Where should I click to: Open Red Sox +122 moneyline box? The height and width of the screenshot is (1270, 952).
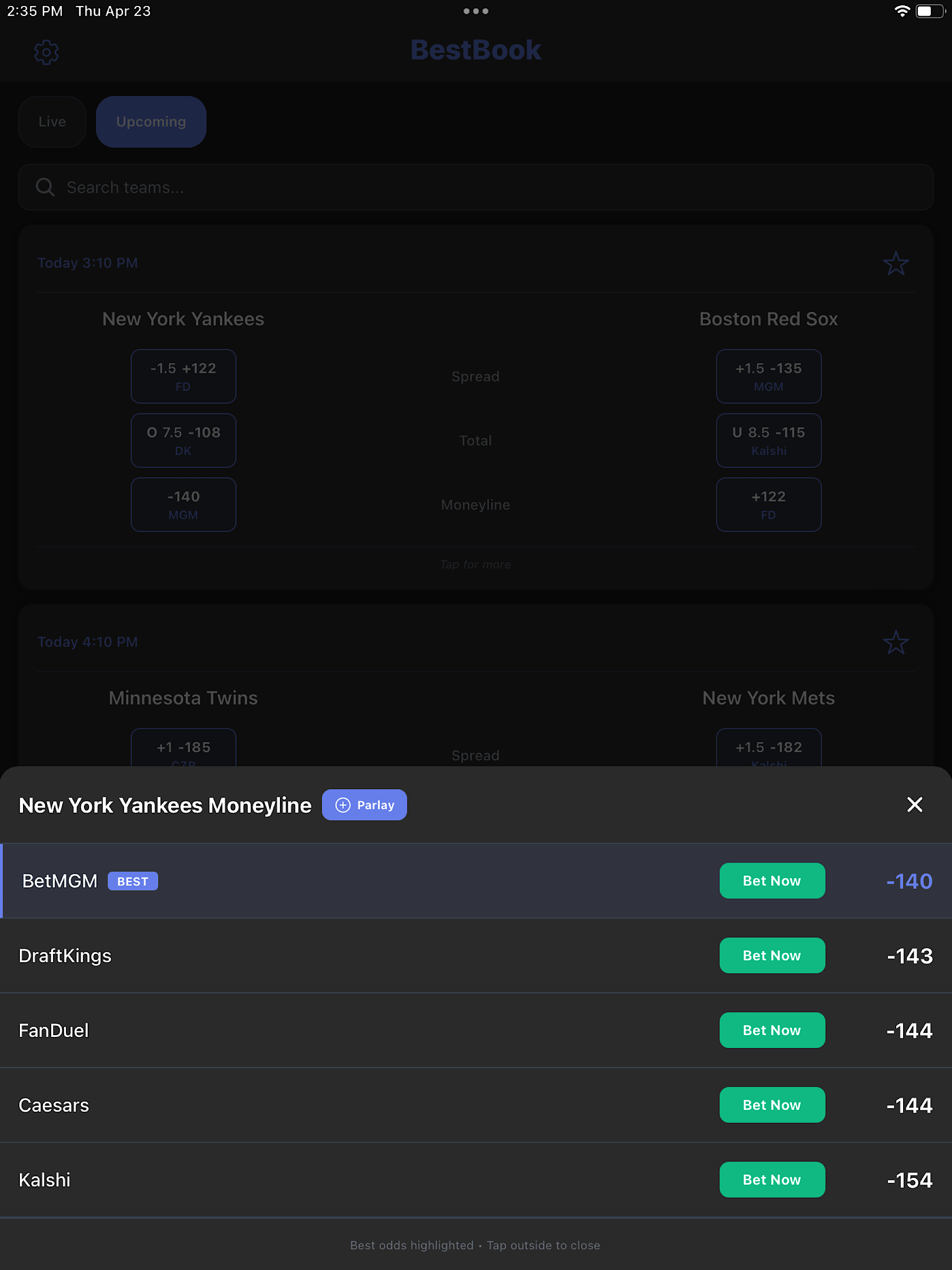tap(768, 505)
